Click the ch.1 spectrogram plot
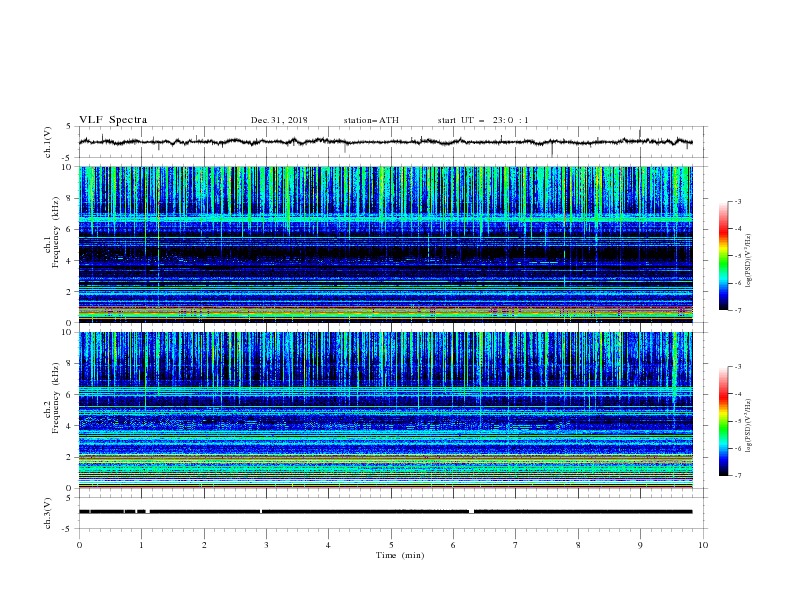 click(x=385, y=244)
